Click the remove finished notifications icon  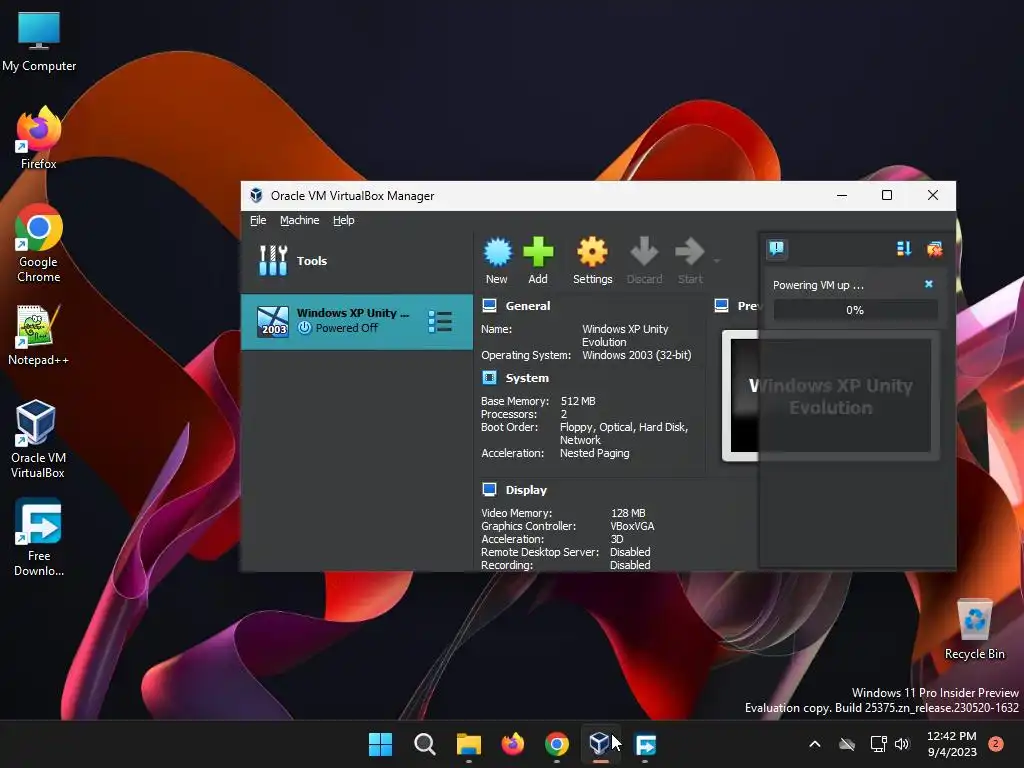coord(935,249)
